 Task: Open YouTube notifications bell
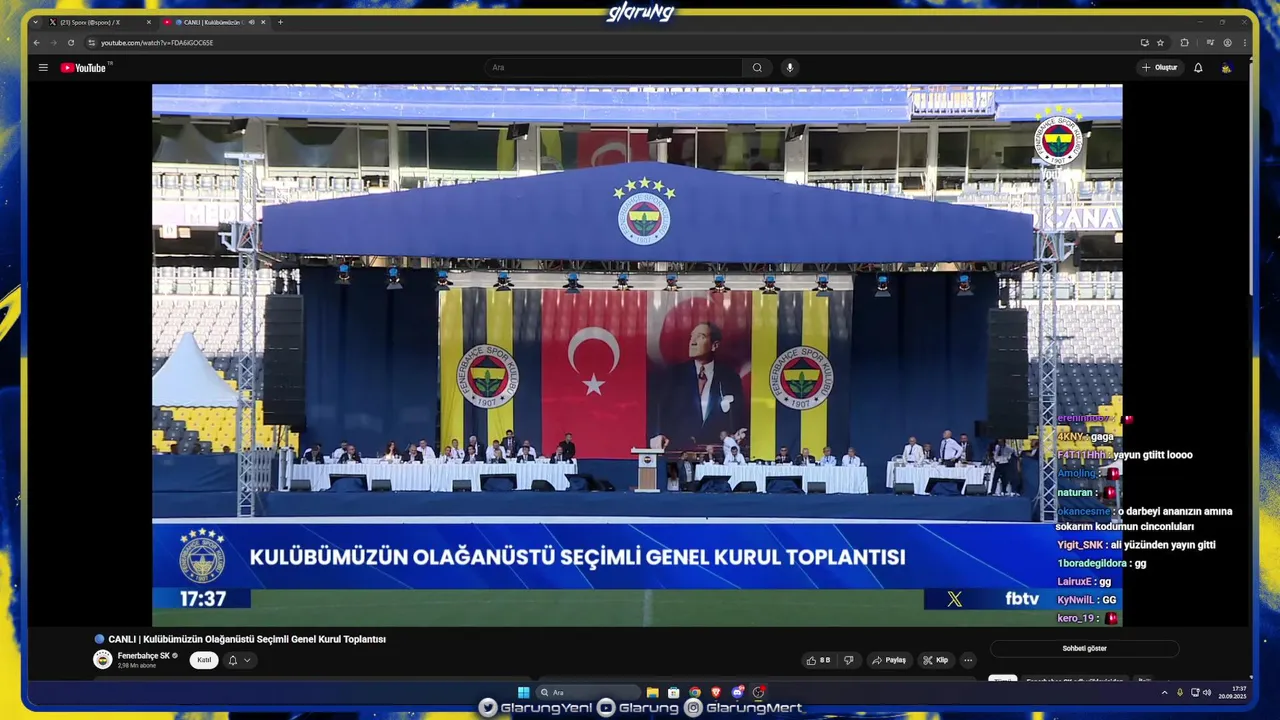click(1198, 68)
